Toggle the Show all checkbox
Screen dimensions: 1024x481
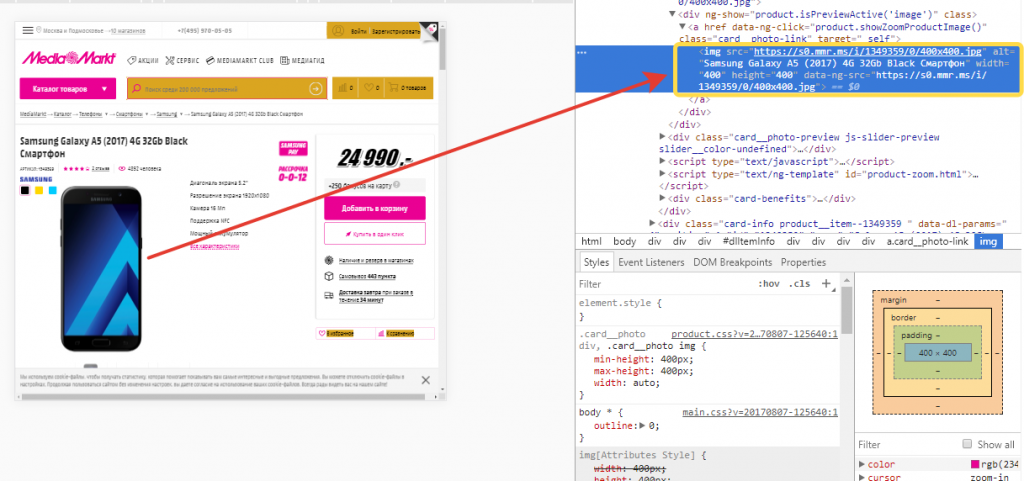pyautogui.click(x=966, y=444)
